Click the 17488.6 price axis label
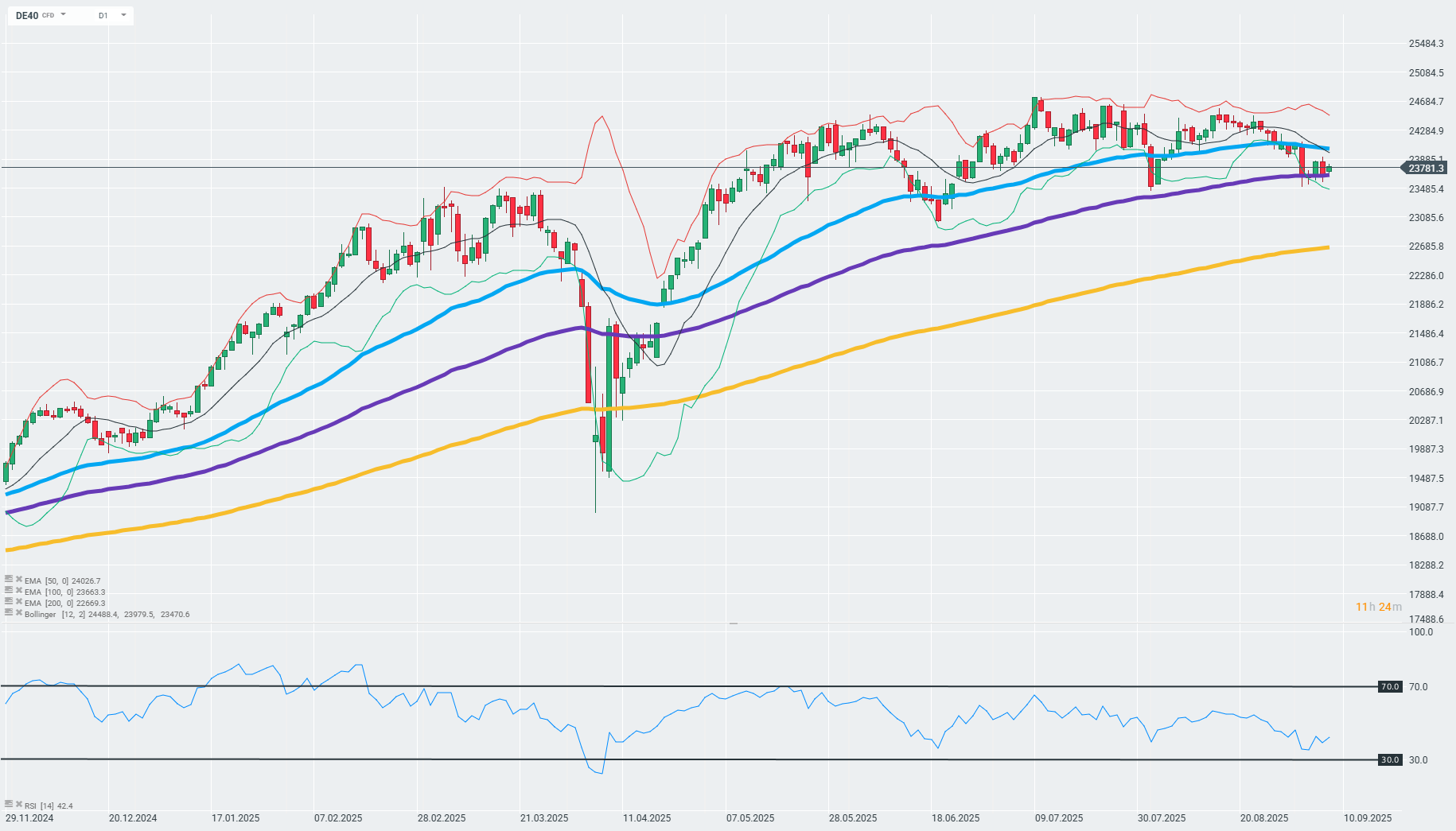The width and height of the screenshot is (1456, 831). coord(1426,619)
